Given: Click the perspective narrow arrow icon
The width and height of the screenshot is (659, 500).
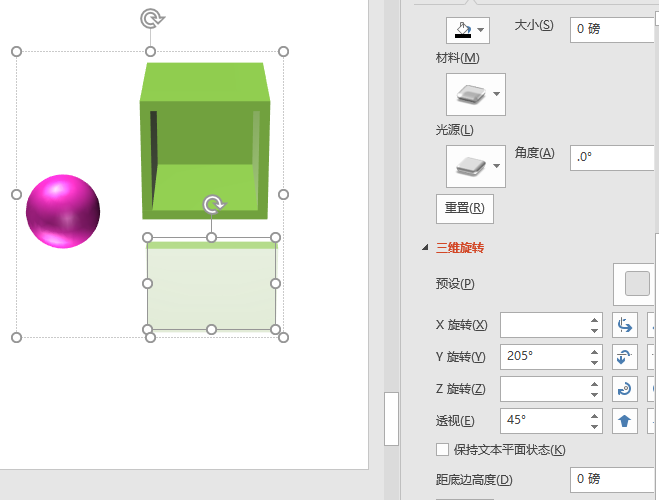Looking at the screenshot, I should point(625,421).
